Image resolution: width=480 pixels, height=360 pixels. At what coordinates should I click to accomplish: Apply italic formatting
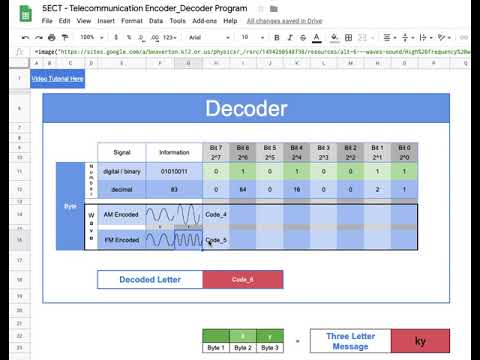tap(290, 37)
